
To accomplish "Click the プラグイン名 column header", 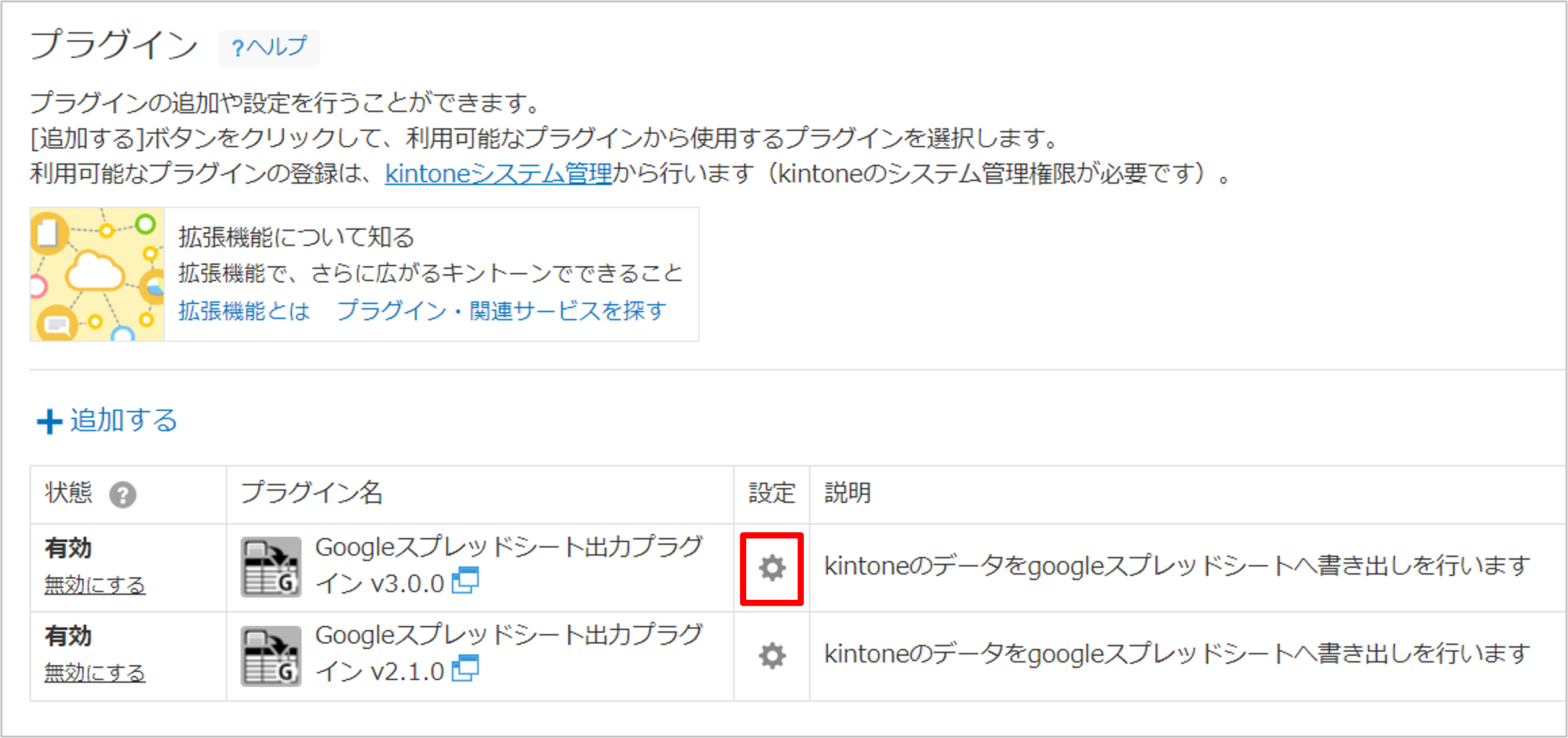I will 312,493.
